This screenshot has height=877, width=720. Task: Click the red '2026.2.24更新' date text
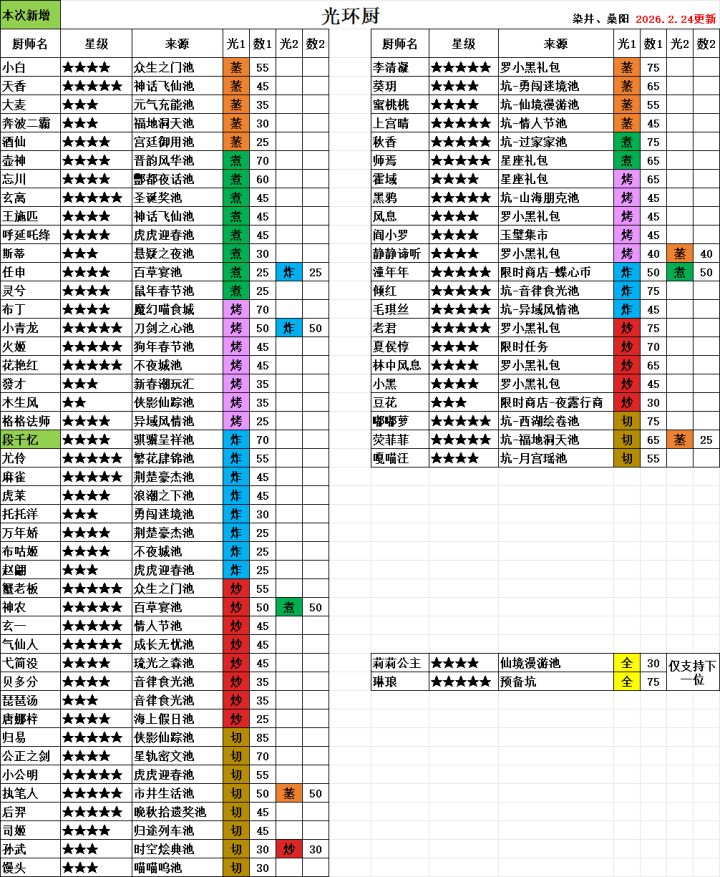tap(675, 18)
